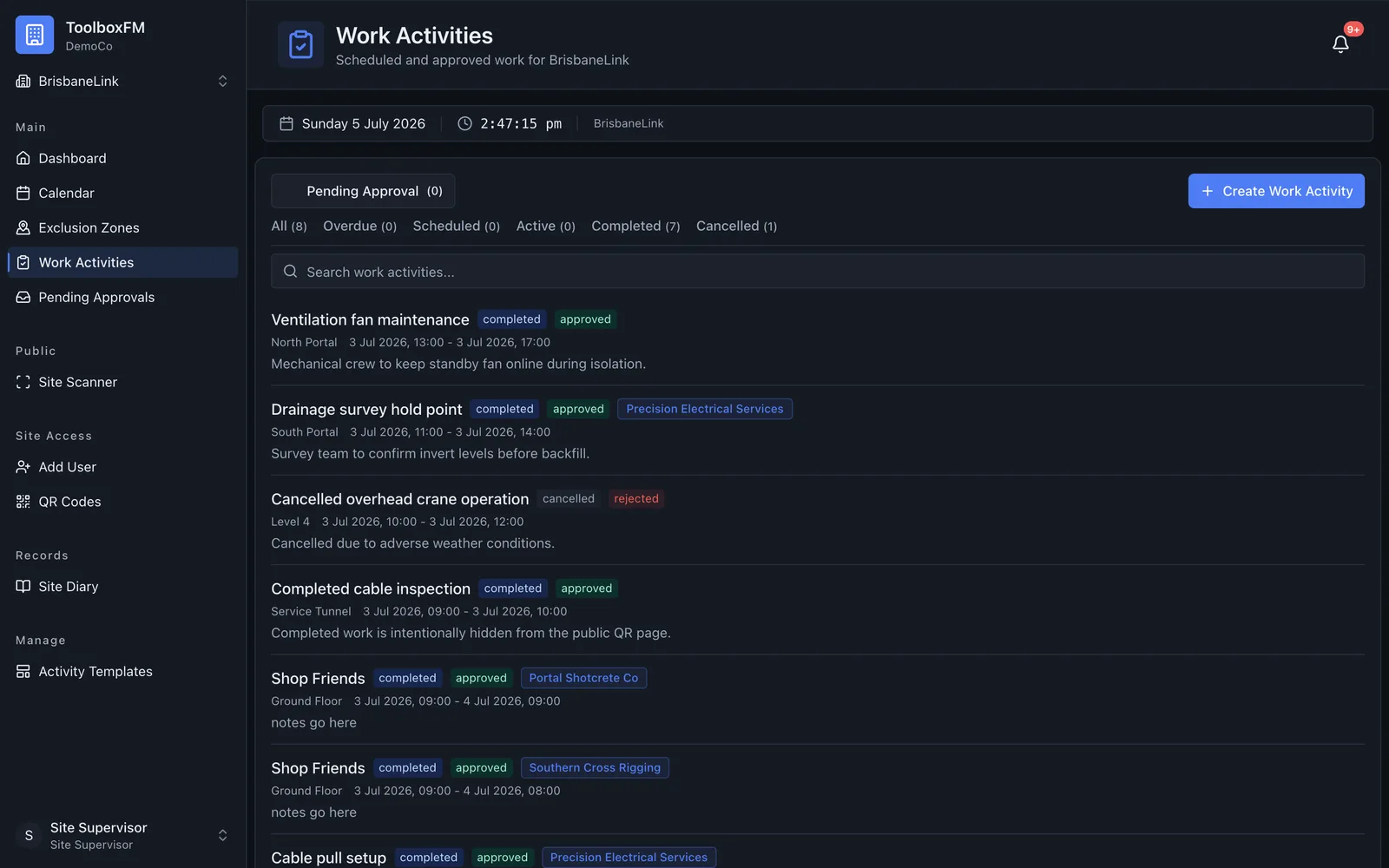Viewport: 1389px width, 868px height.
Task: Switch to the Completed (7) tab
Action: pos(635,226)
